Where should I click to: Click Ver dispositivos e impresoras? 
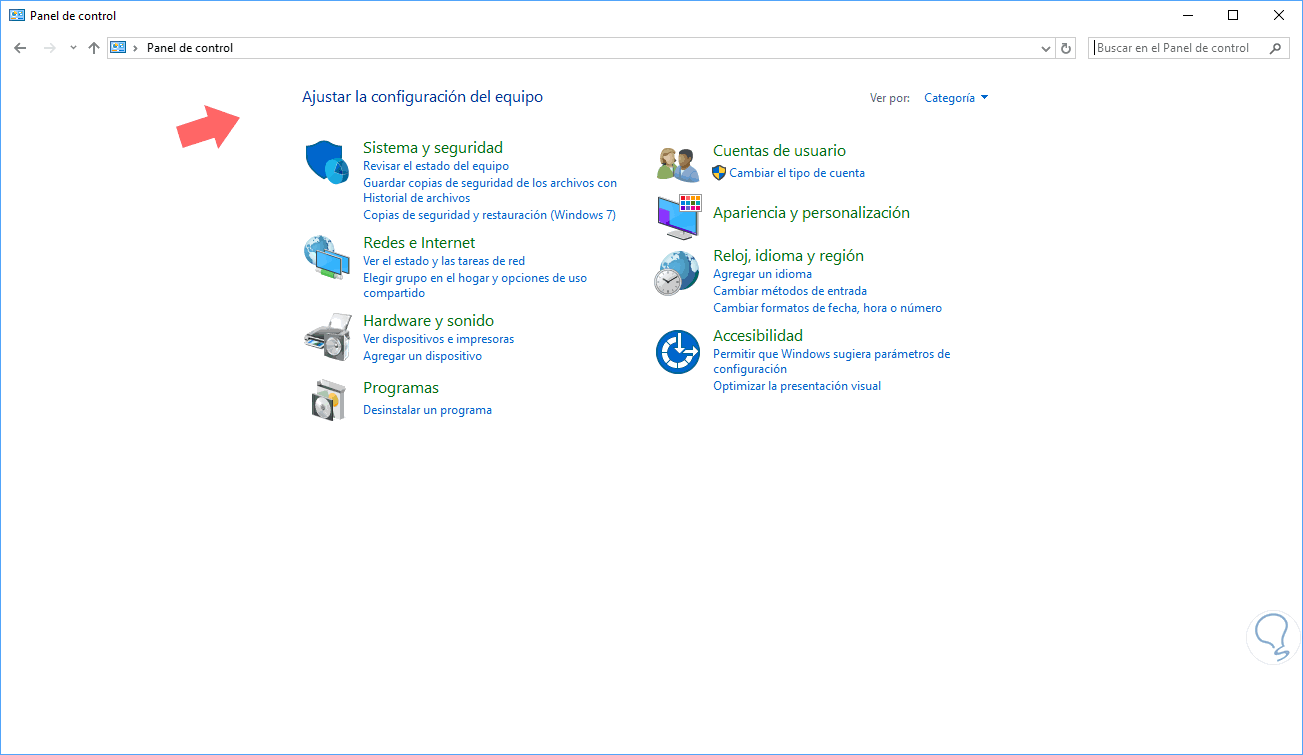pyautogui.click(x=438, y=339)
